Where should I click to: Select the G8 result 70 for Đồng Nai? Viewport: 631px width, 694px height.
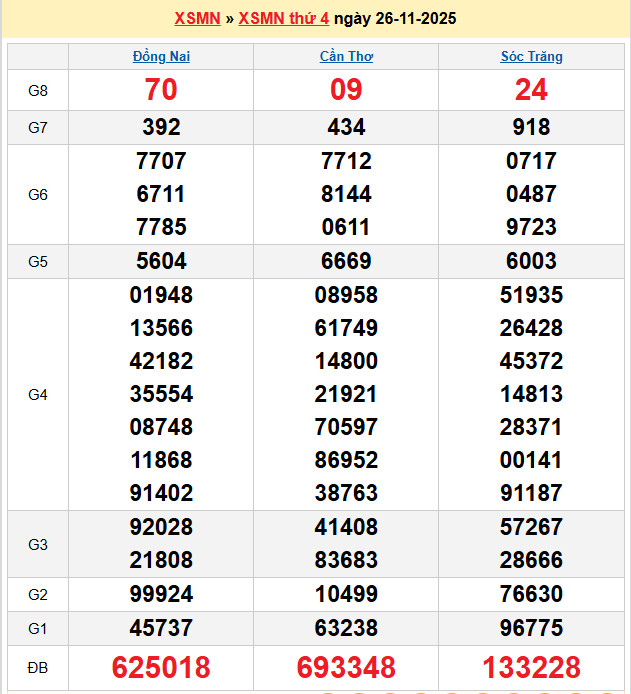point(161,90)
